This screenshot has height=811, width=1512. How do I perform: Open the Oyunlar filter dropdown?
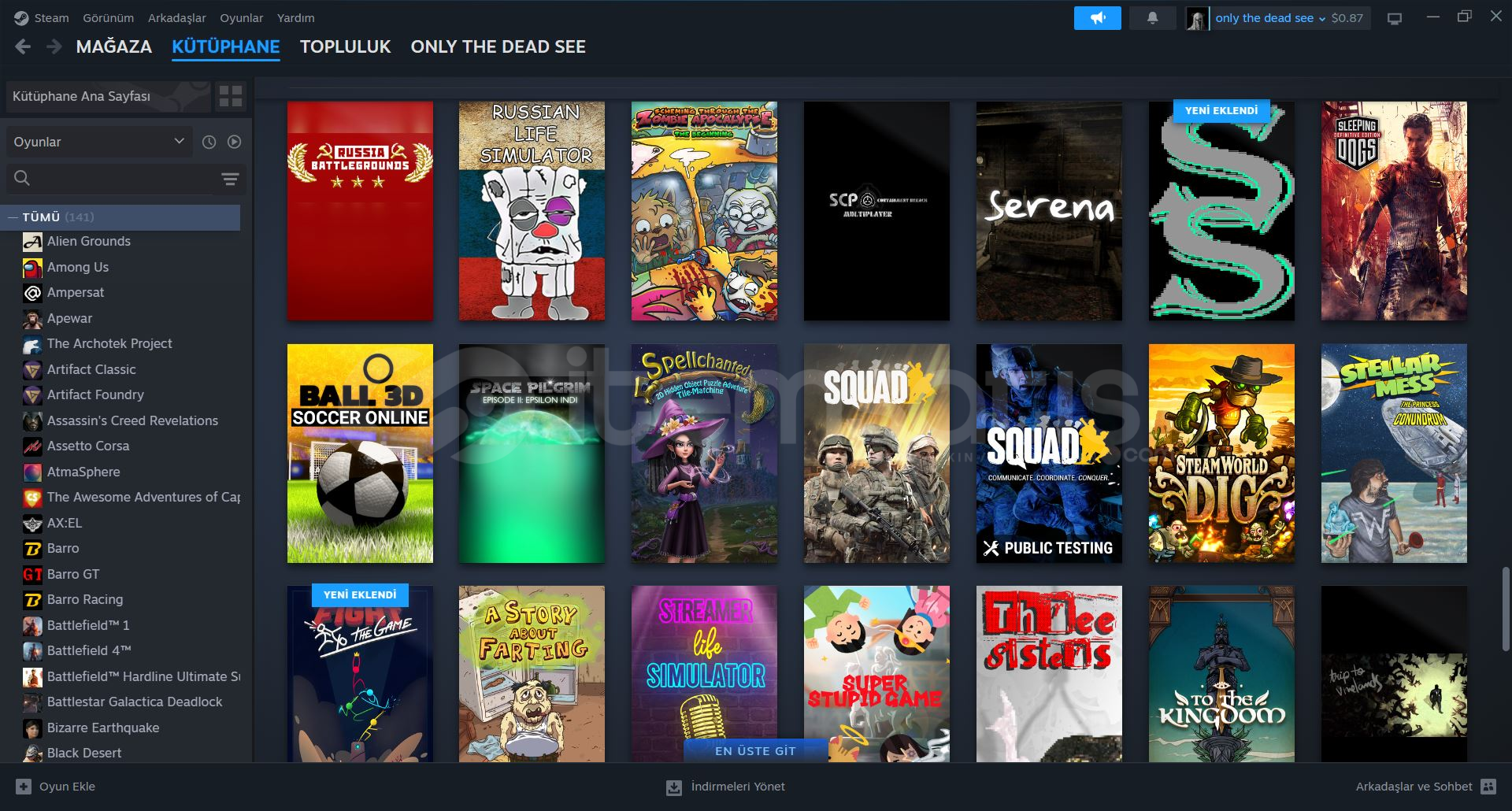[x=99, y=142]
